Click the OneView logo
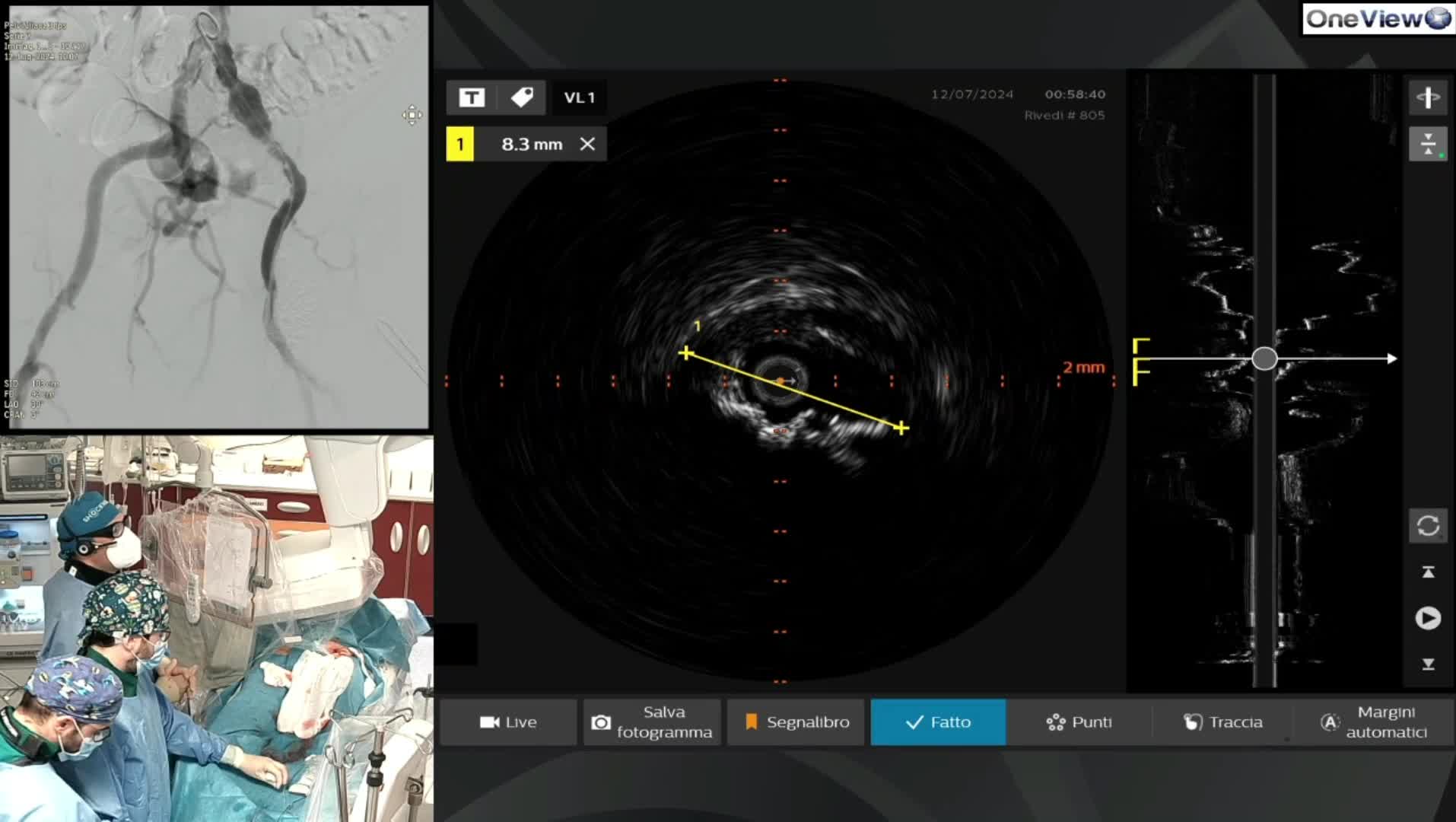Screen dimensions: 1456x822 tap(1378, 18)
